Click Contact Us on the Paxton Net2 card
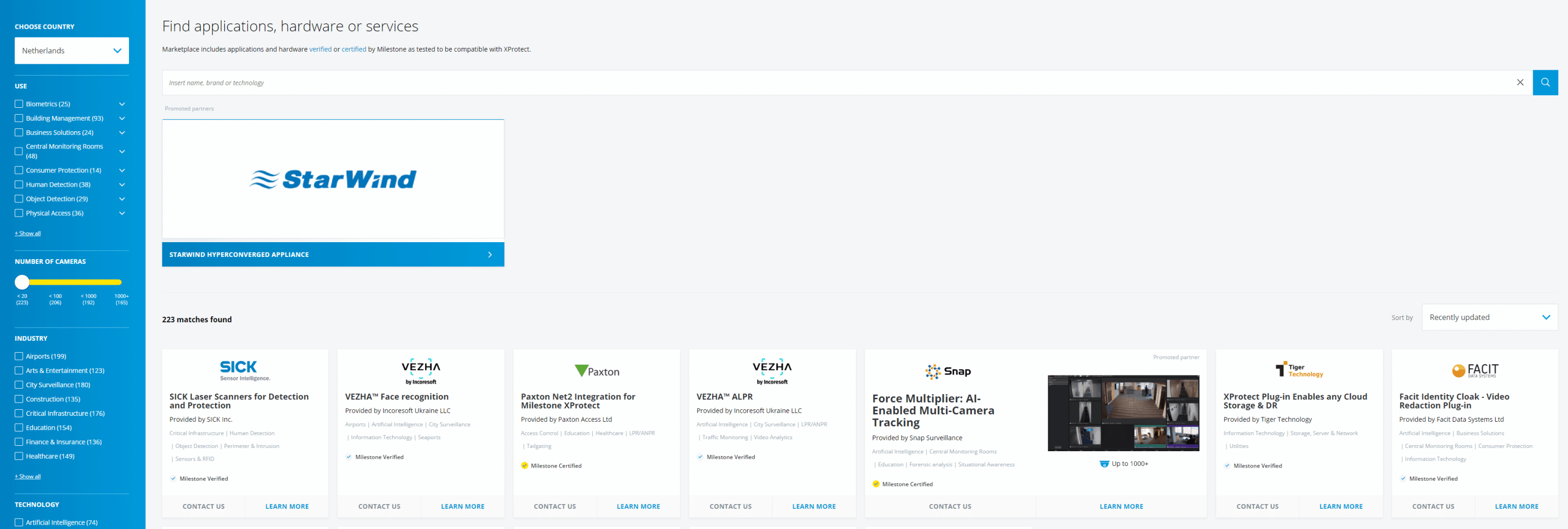The width and height of the screenshot is (1568, 529). point(555,506)
